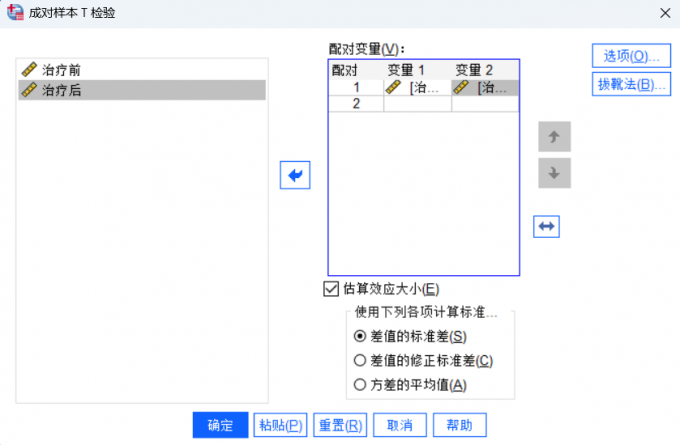Select pair row number 1
The image size is (680, 445).
(356, 87)
